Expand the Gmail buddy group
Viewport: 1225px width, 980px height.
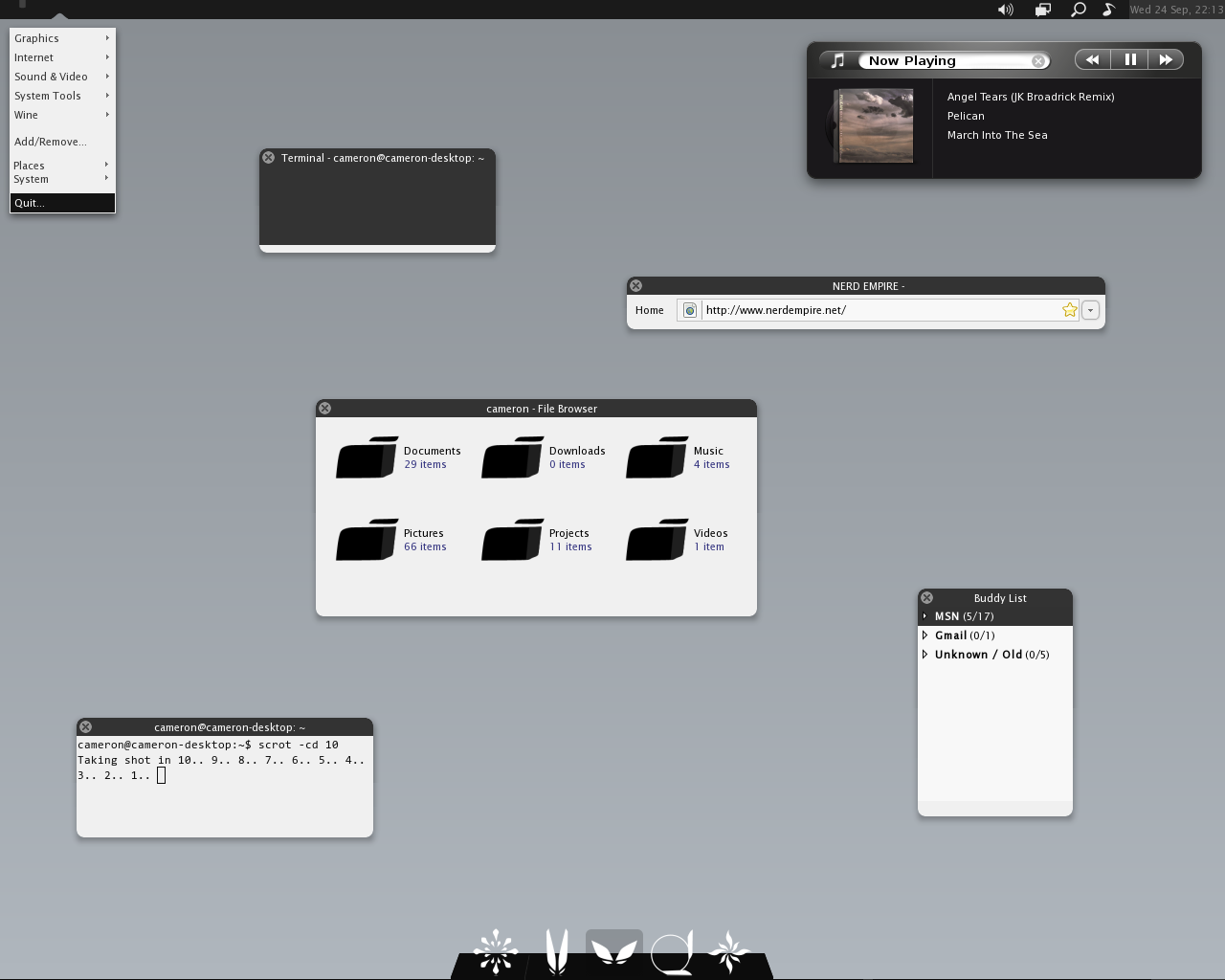(924, 635)
